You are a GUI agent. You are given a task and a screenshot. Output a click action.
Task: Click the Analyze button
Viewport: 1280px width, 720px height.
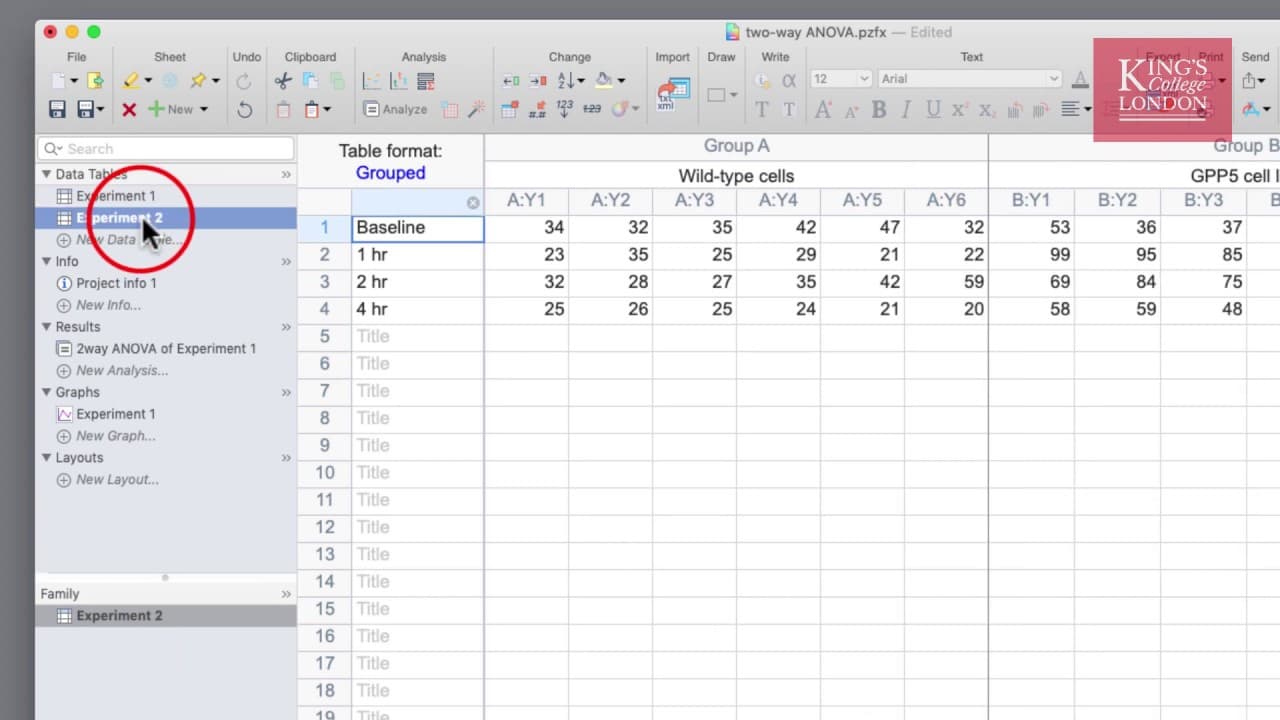396,109
